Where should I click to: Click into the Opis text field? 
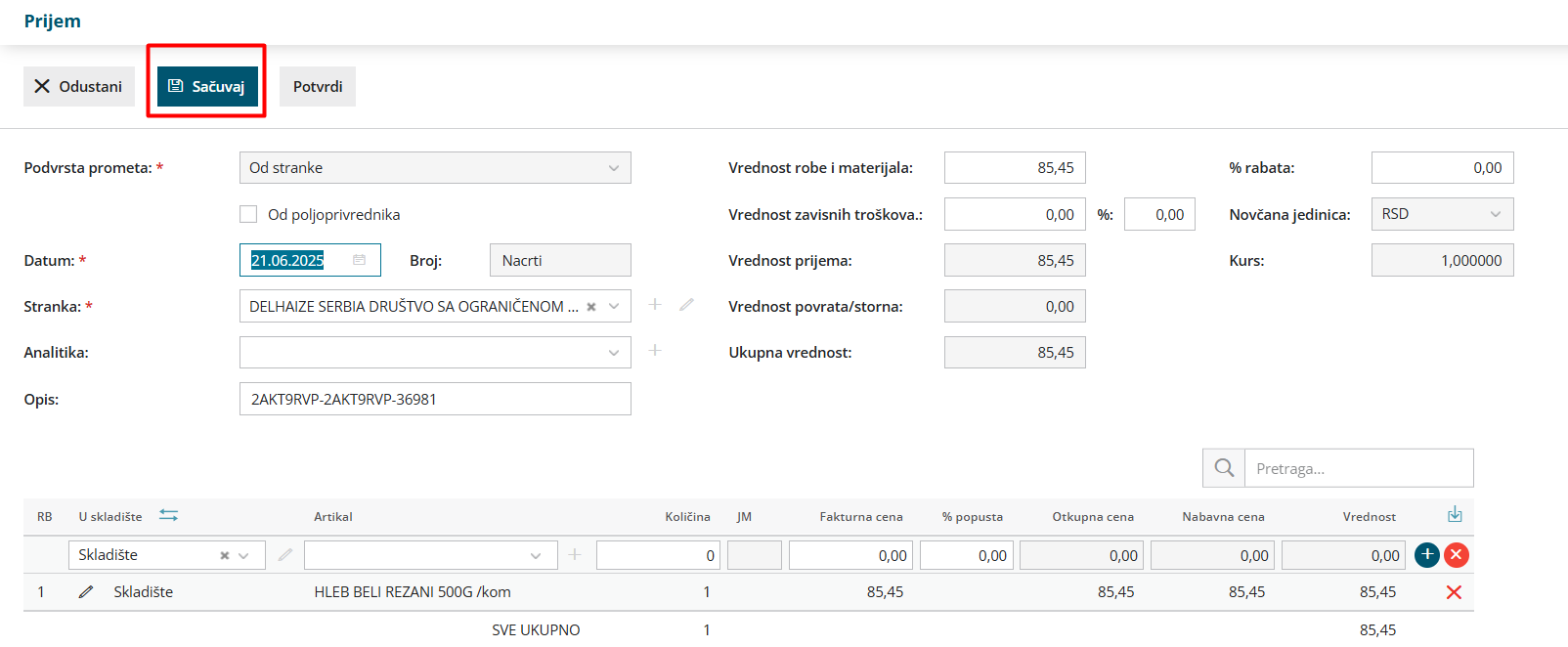(435, 399)
